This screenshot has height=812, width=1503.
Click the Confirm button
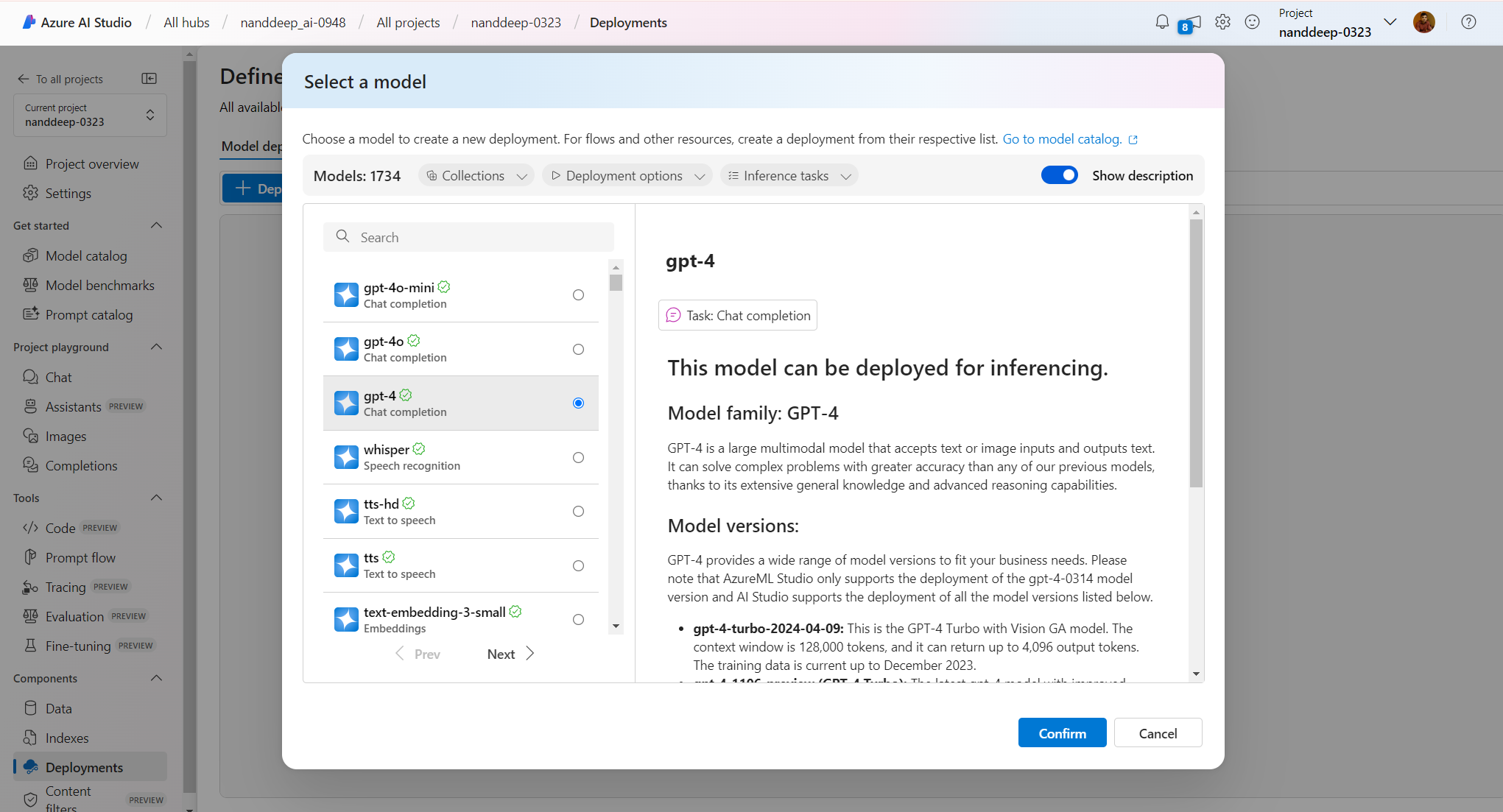point(1061,733)
